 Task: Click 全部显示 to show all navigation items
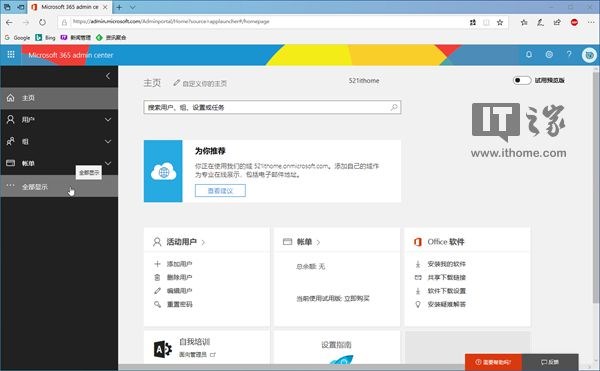tap(59, 187)
